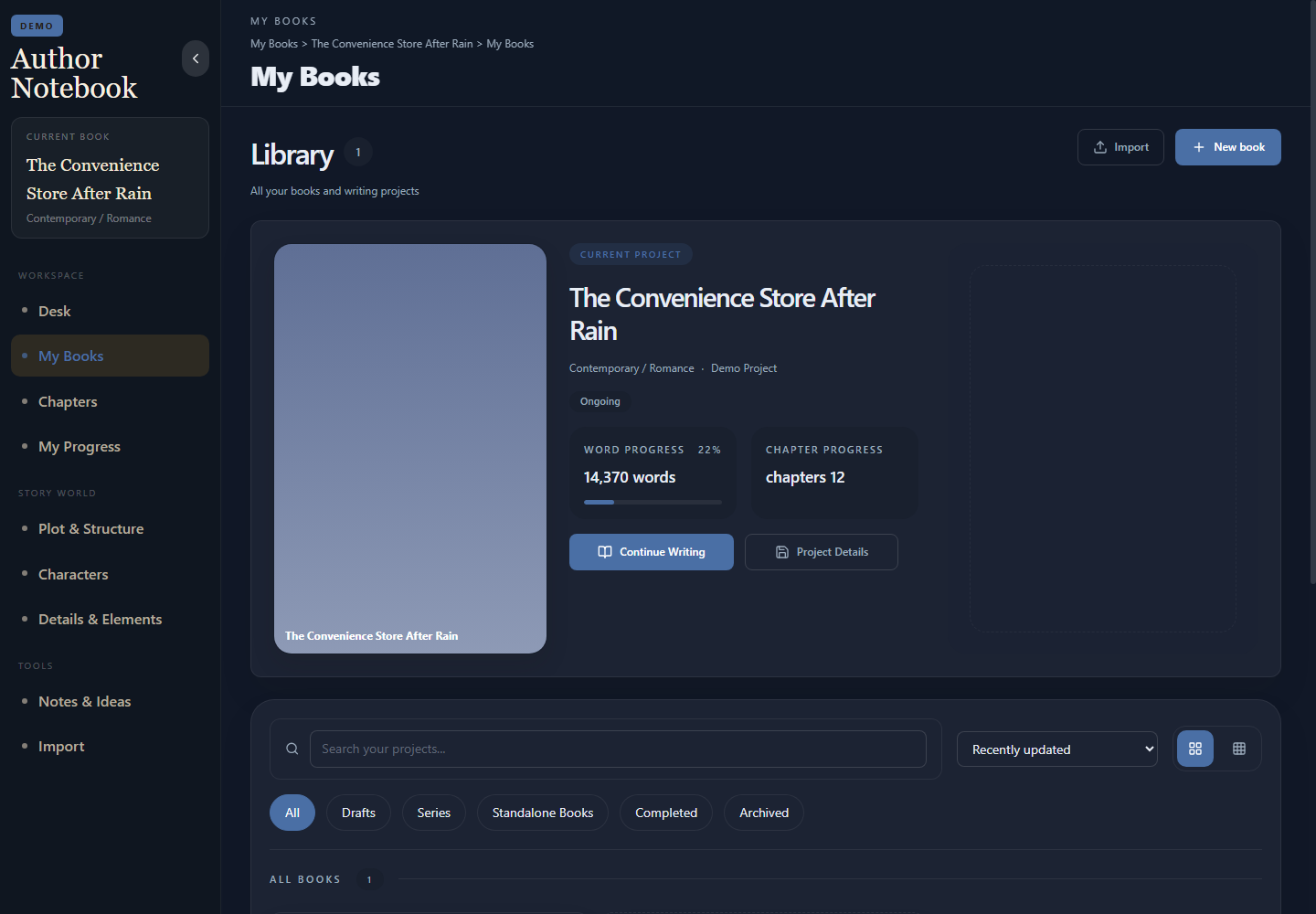1316x914 pixels.
Task: Click the search magnifier icon
Action: 292,749
